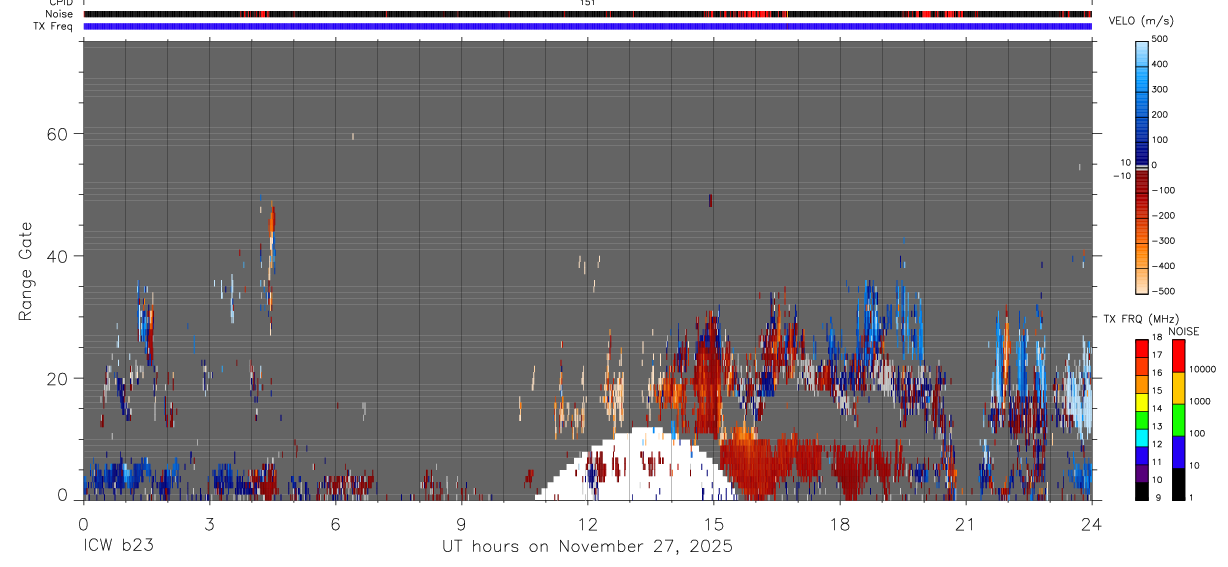Image resolution: width=1228 pixels, height=567 pixels.
Task: Click the TX Freq row label at top
Action: coord(53,26)
